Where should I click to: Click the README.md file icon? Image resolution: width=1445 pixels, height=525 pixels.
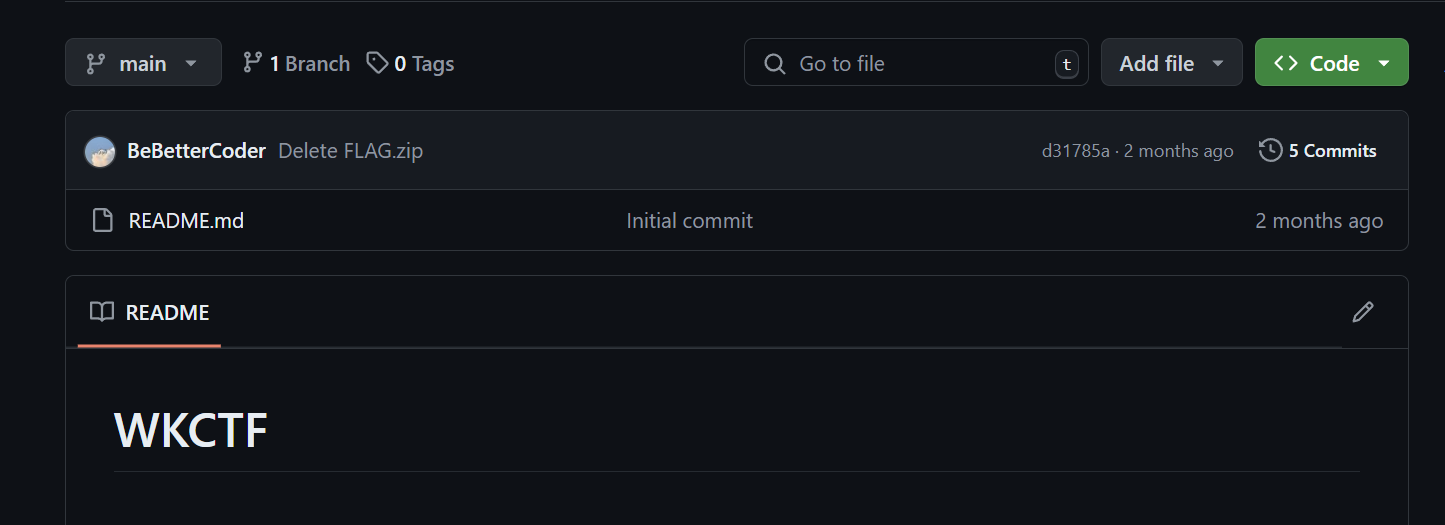[x=102, y=220]
